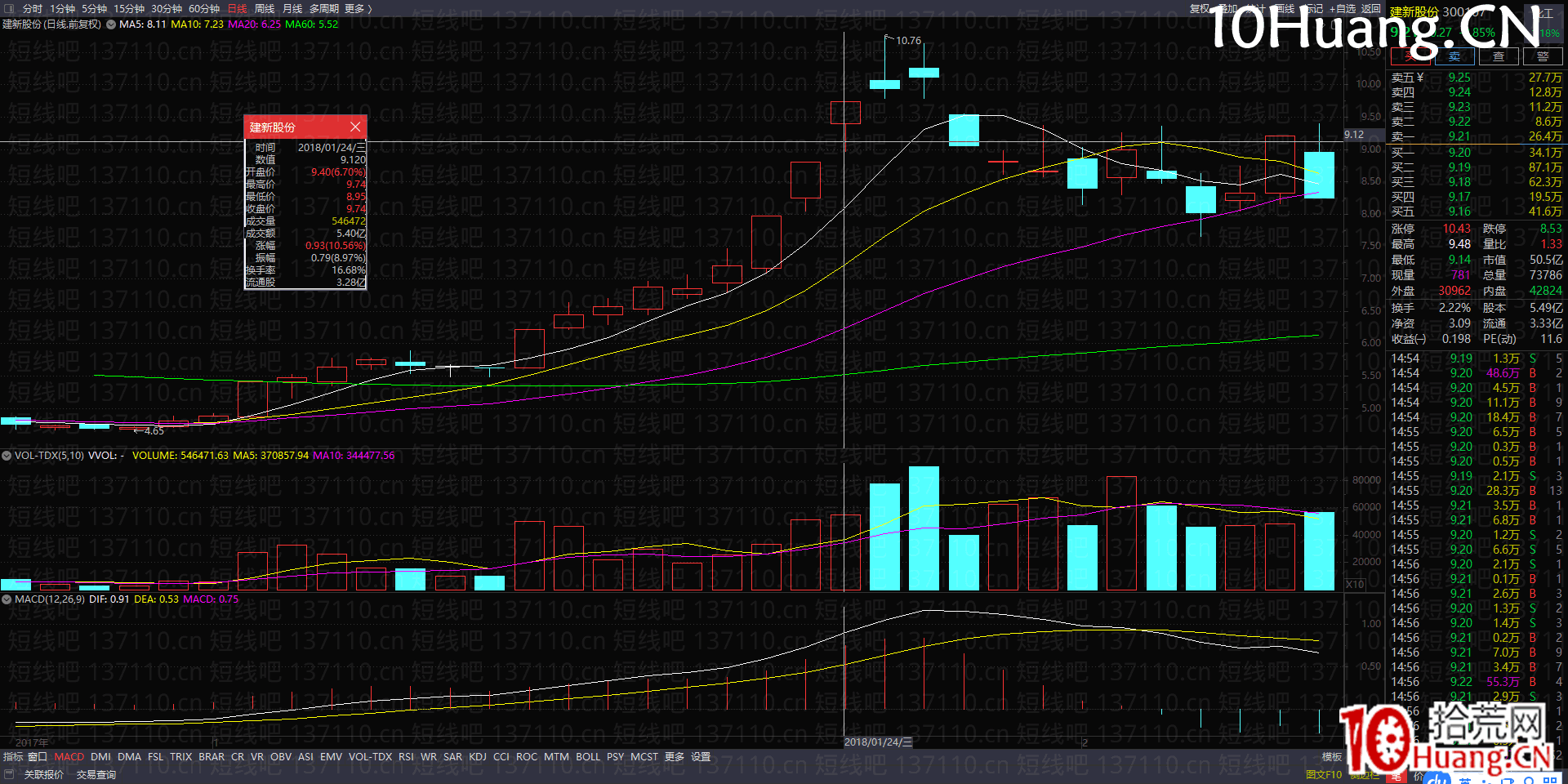
Task: Select the 周线 weekly chart tab
Action: tap(264, 9)
